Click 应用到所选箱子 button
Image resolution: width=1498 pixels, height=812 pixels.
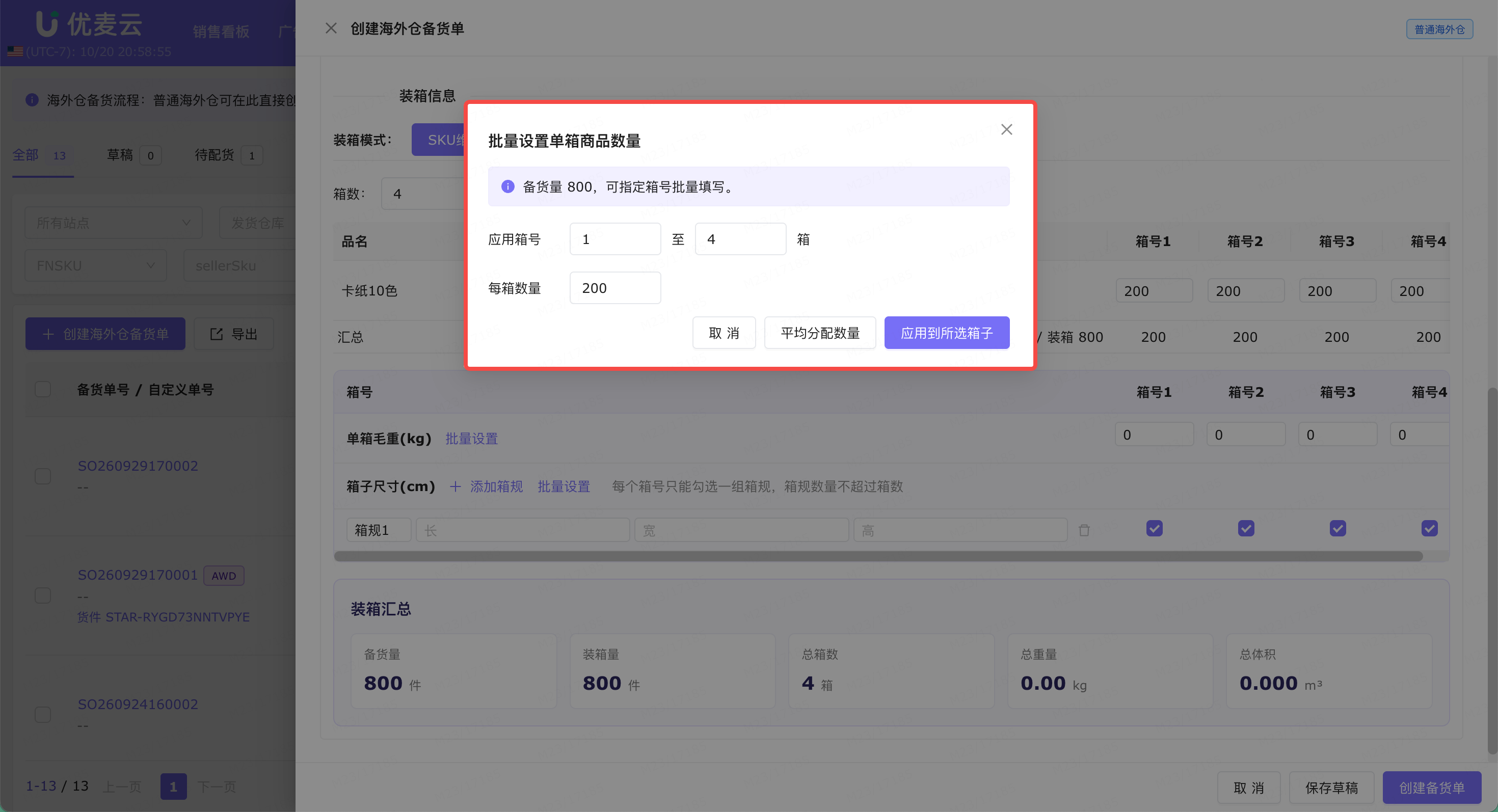[x=947, y=333]
